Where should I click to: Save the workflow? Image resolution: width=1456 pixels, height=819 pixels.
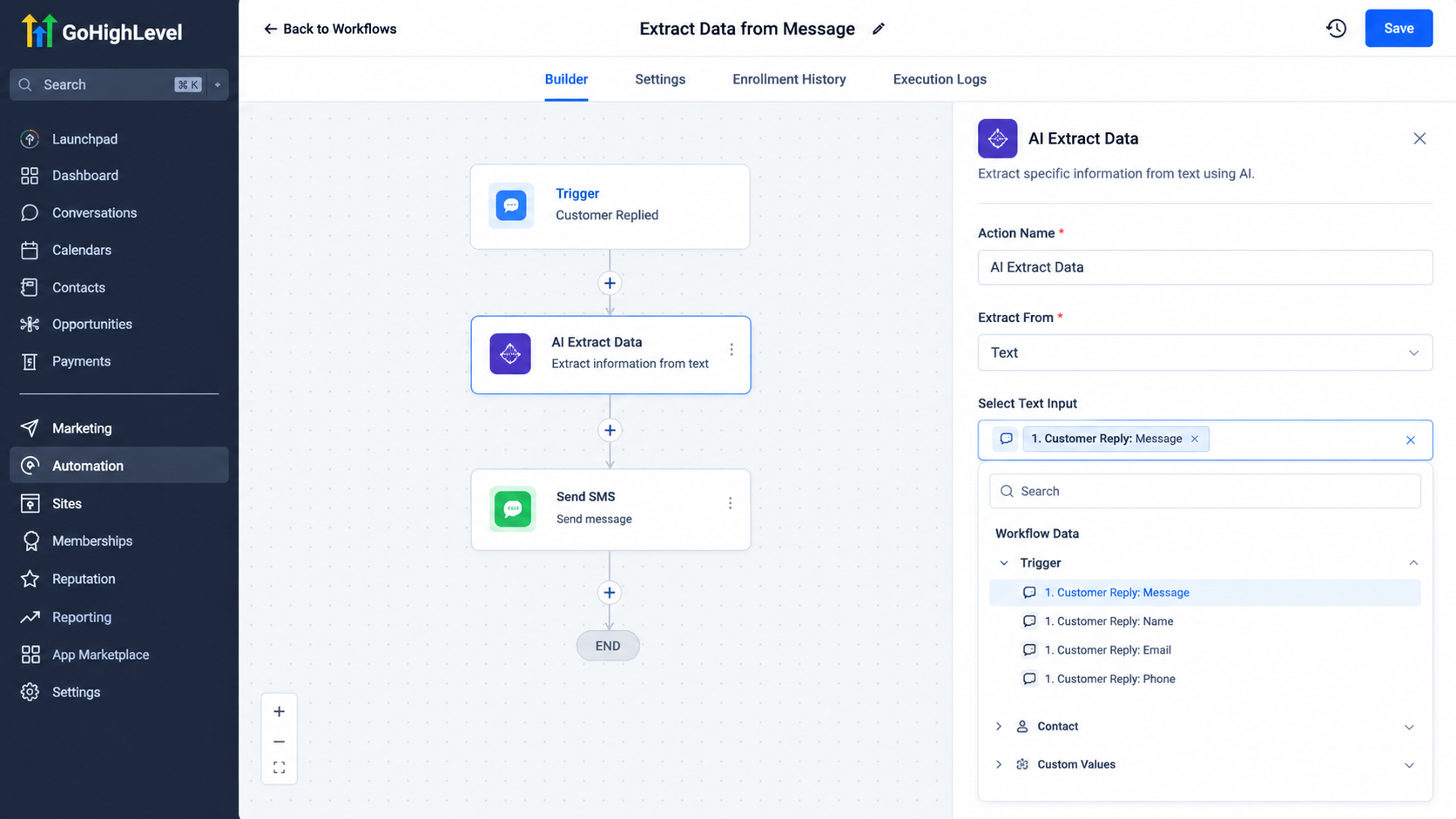pyautogui.click(x=1399, y=29)
